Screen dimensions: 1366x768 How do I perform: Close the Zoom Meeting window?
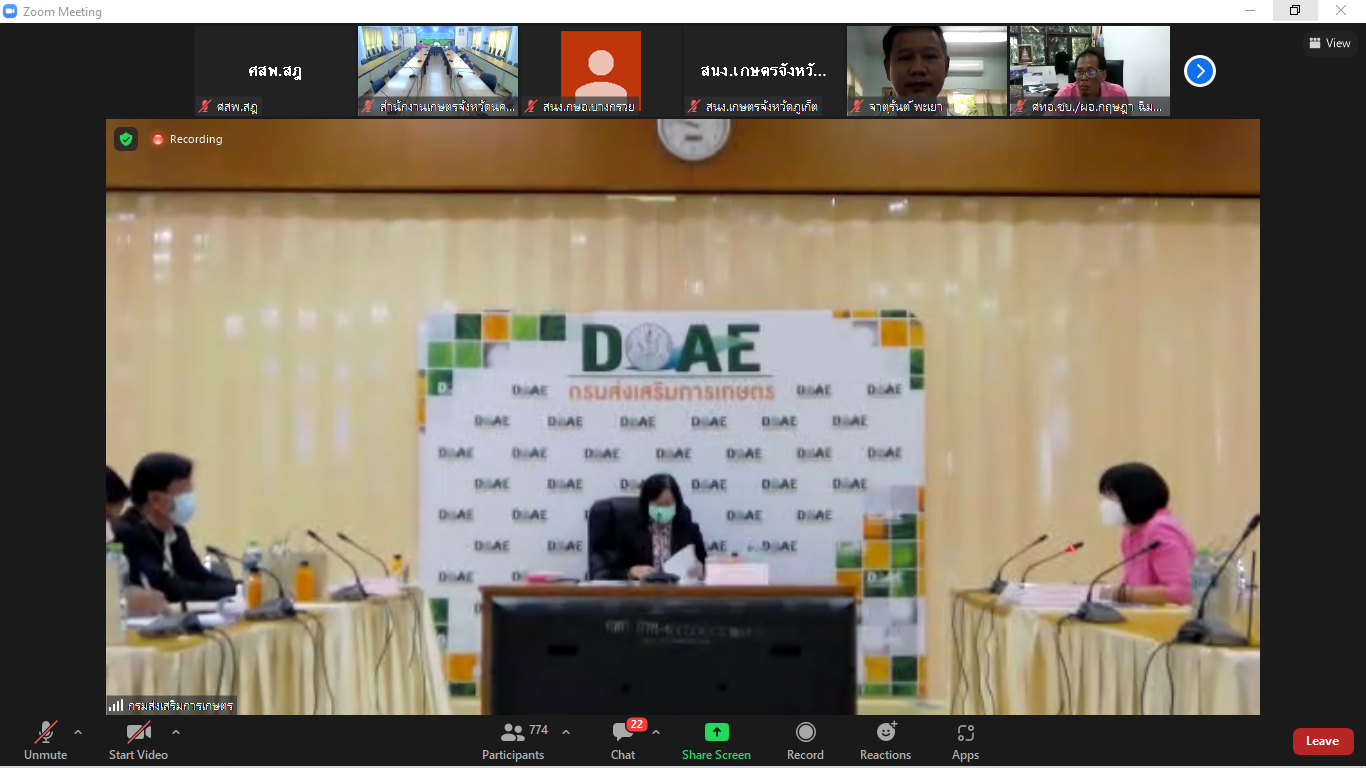pos(1341,11)
